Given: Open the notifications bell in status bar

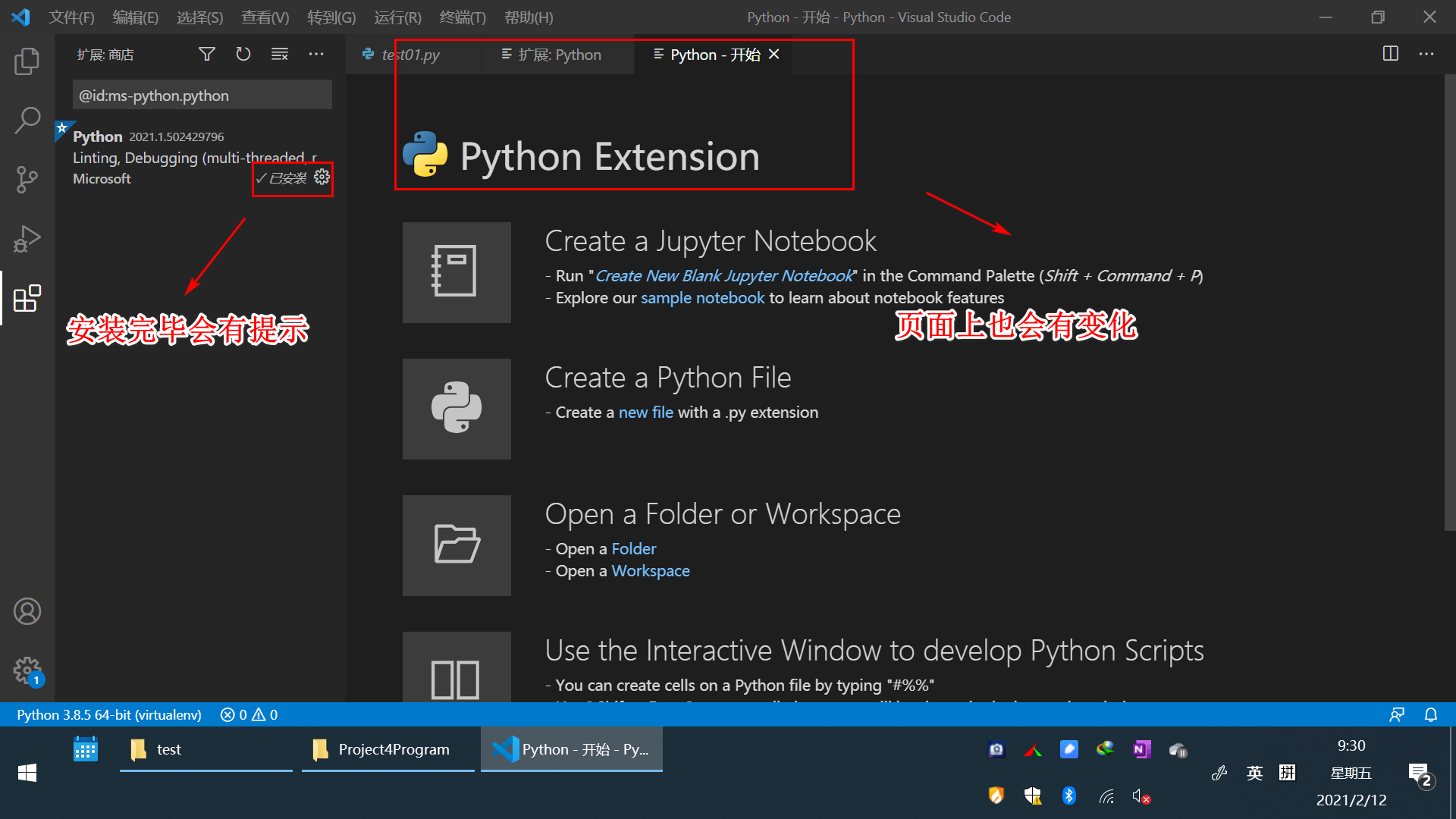Looking at the screenshot, I should [x=1431, y=714].
